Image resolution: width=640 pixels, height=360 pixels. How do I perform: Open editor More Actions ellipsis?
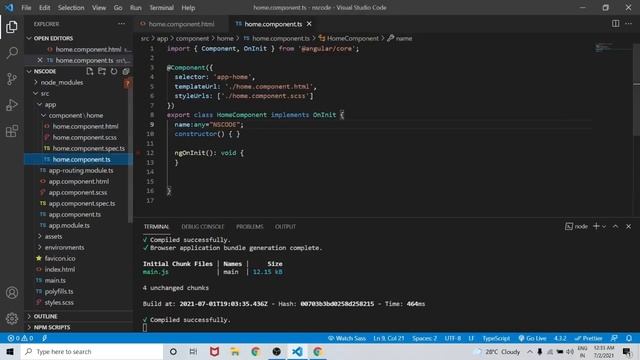(629, 24)
